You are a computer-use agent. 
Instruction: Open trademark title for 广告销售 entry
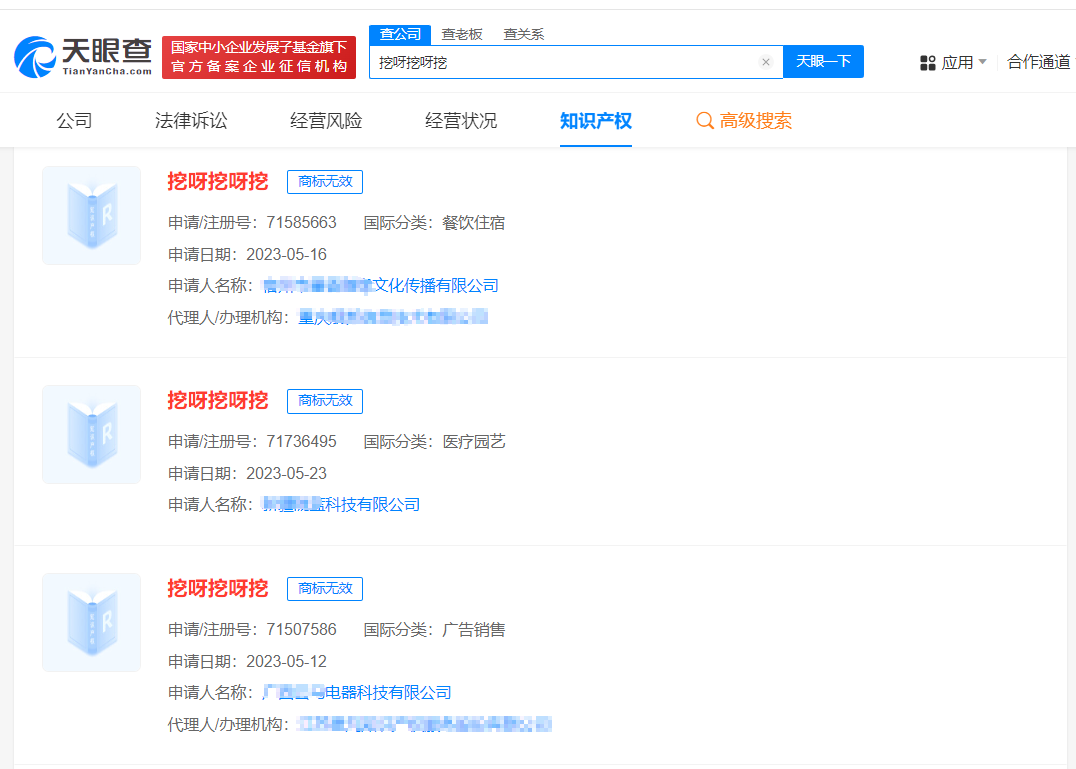[x=218, y=589]
